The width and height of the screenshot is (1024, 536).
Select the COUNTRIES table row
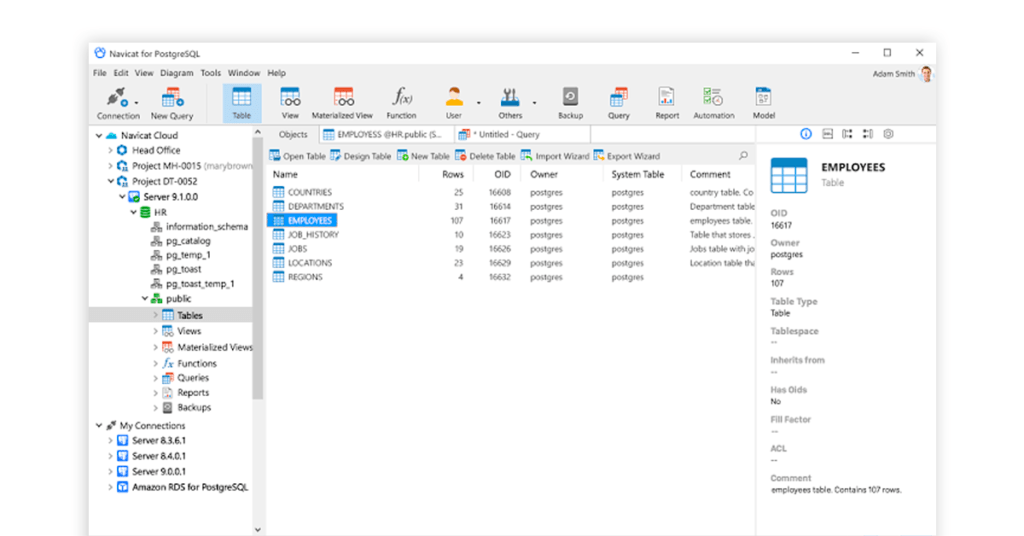tap(511, 193)
